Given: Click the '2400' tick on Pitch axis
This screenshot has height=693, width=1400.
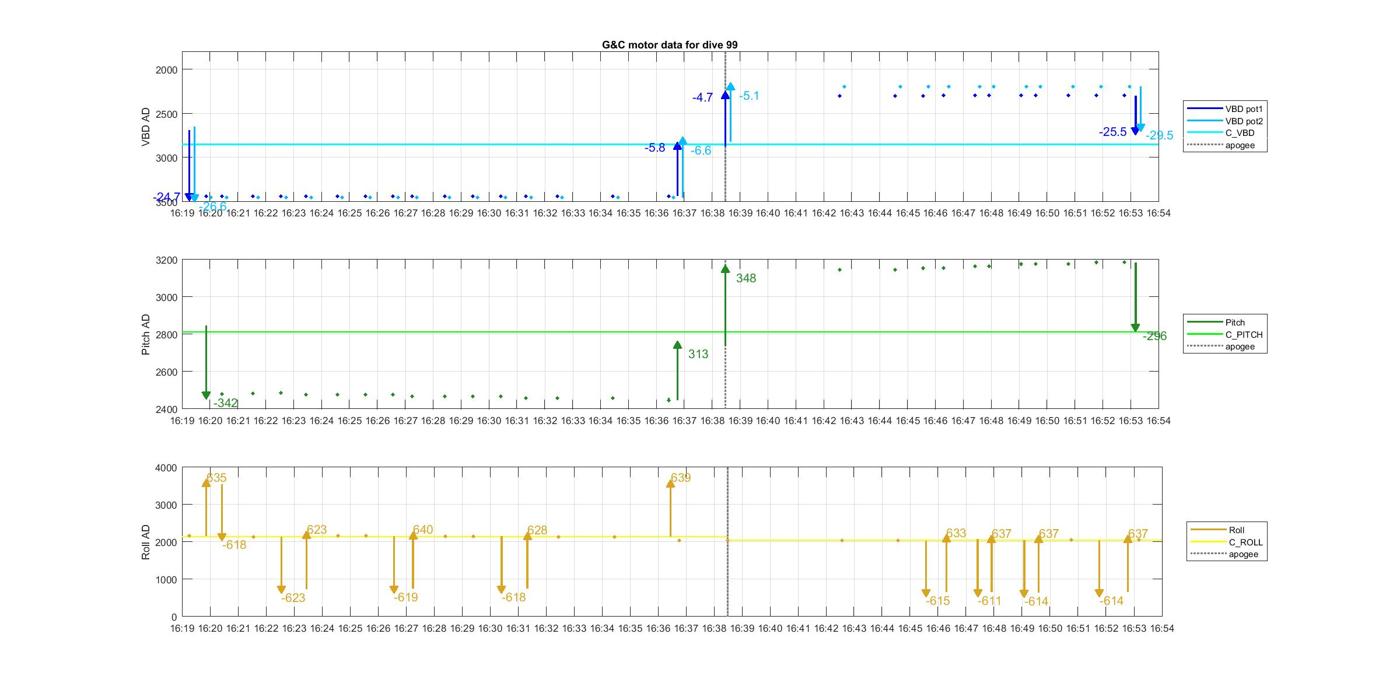Looking at the screenshot, I should point(166,409).
